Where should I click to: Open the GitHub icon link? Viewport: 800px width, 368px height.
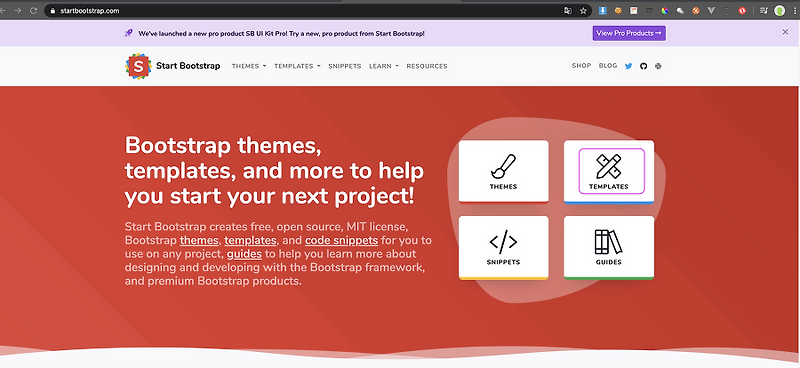(x=643, y=66)
